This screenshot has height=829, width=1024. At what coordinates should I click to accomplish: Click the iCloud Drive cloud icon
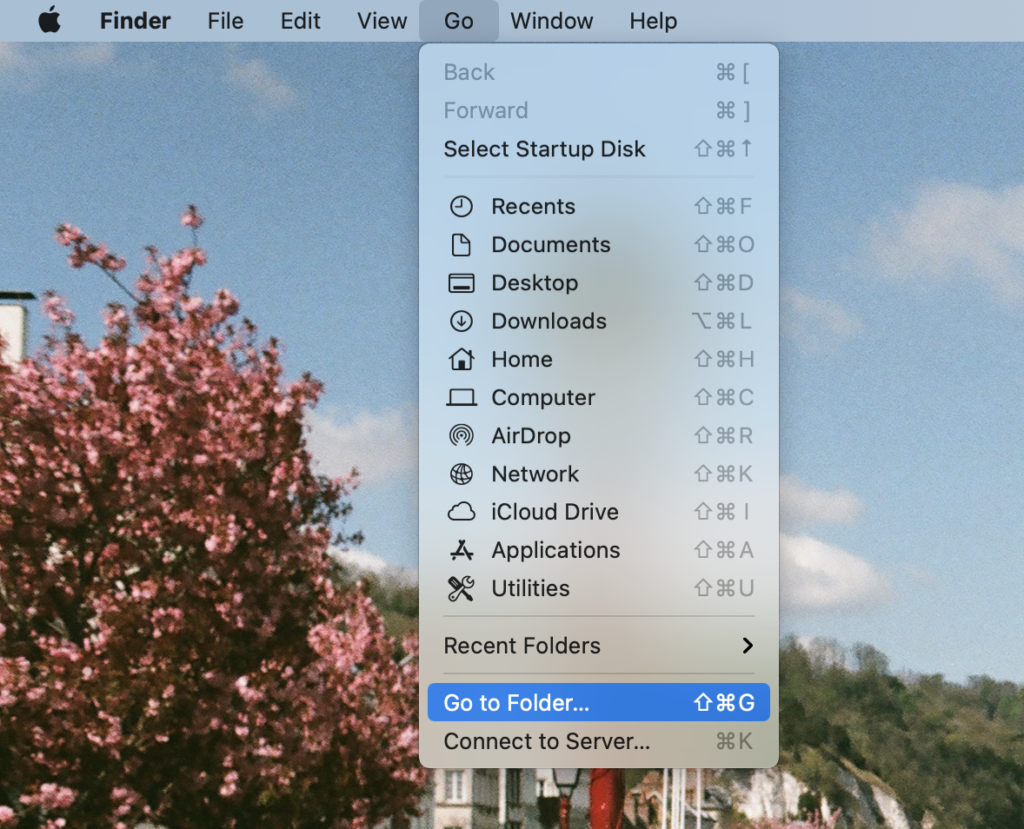461,512
